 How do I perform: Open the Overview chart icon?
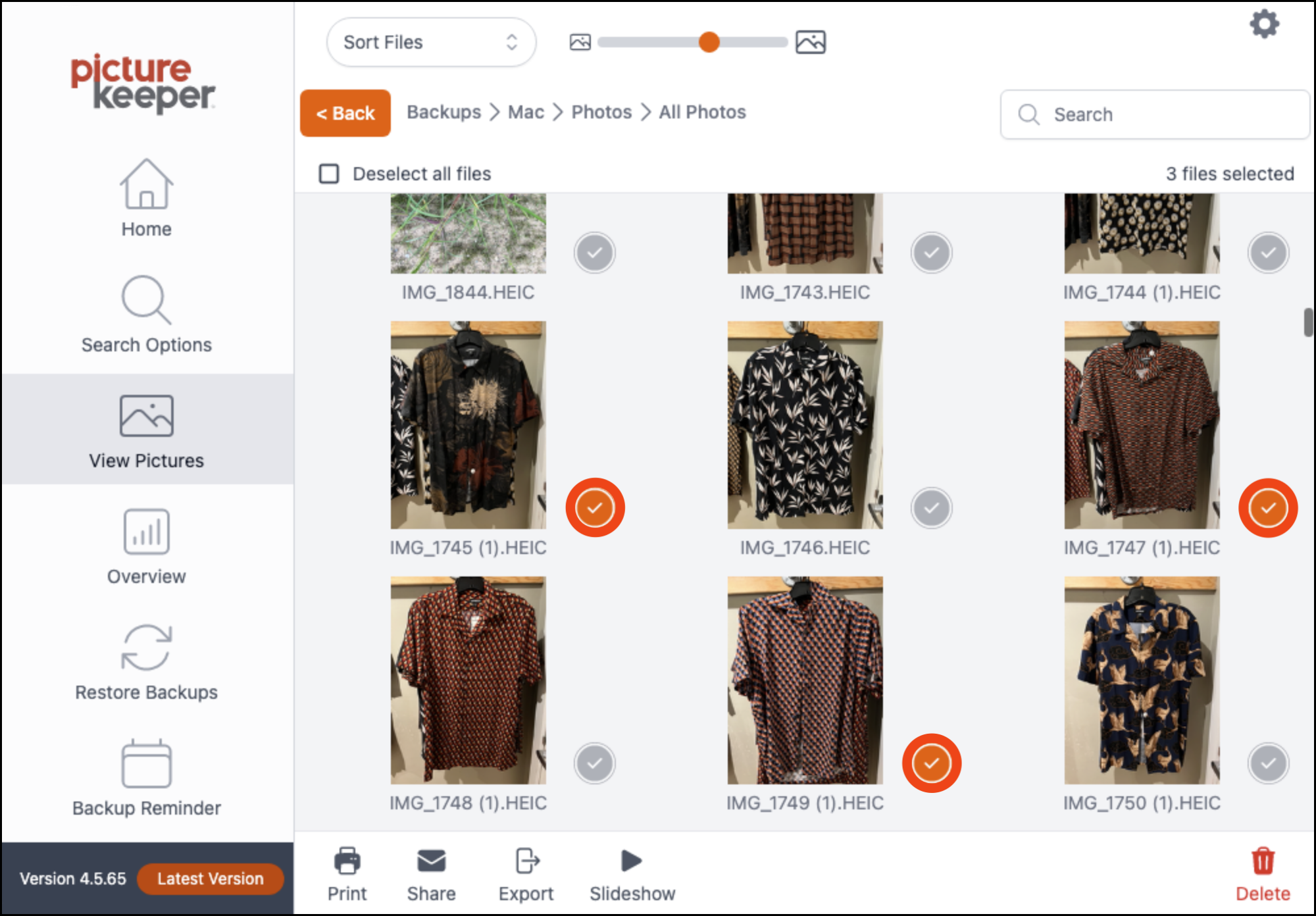pyautogui.click(x=146, y=532)
